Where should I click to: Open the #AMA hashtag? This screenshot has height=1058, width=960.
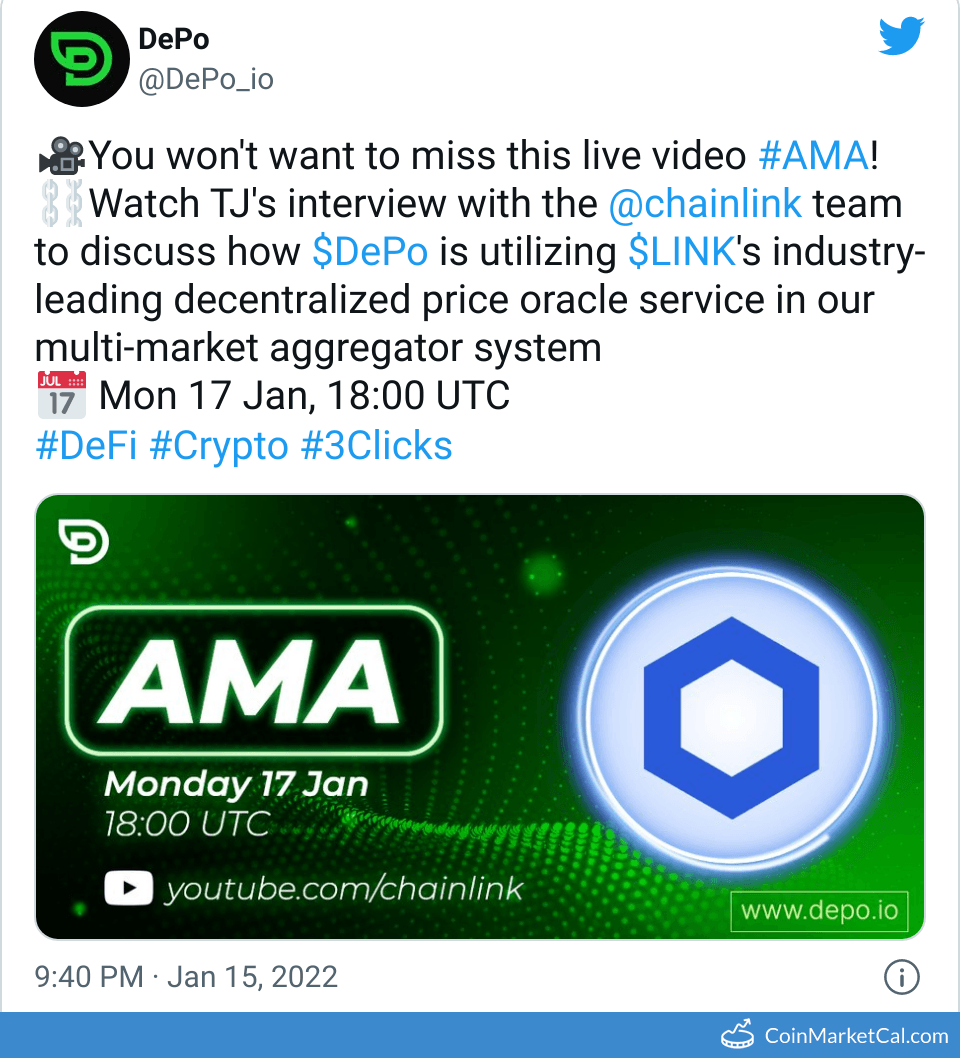pyautogui.click(x=811, y=156)
